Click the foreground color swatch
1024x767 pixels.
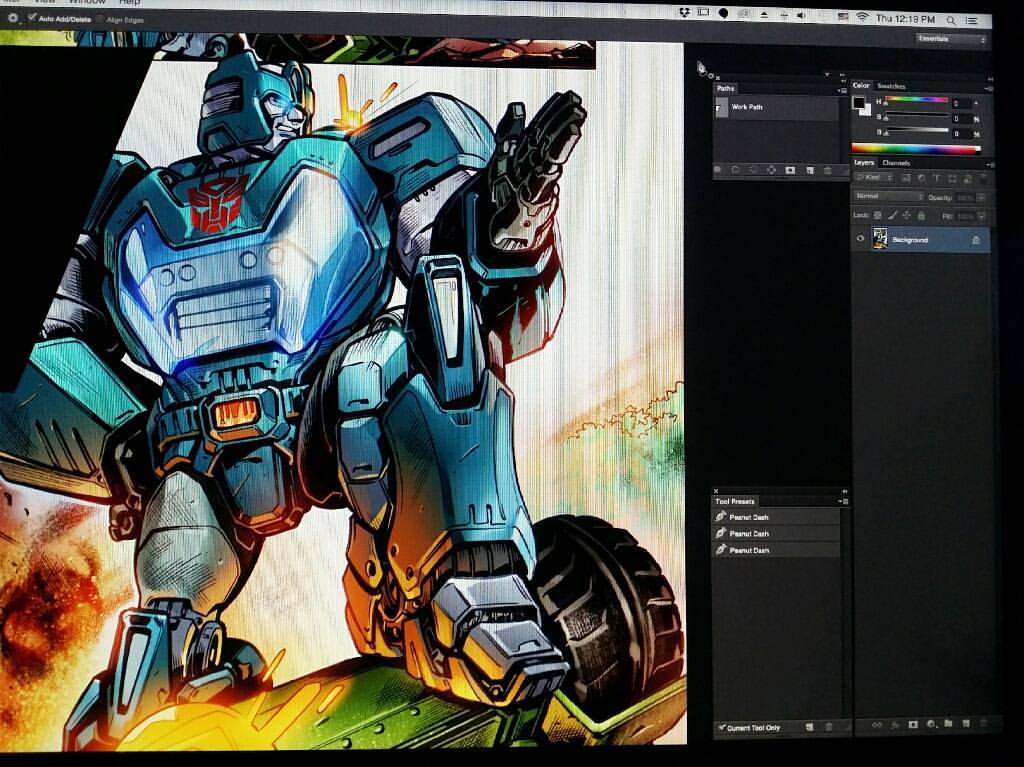tap(859, 103)
